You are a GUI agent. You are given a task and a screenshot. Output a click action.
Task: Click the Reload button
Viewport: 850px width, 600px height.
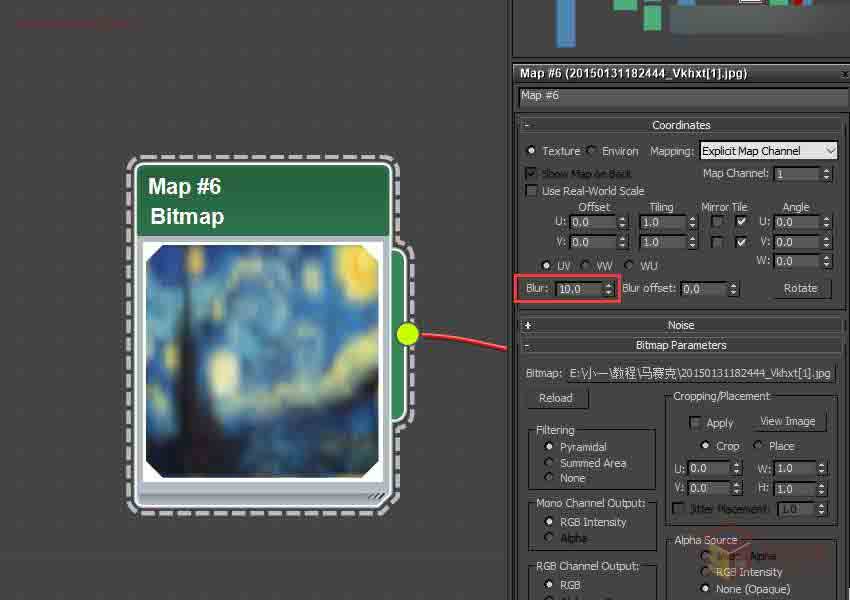pos(556,398)
